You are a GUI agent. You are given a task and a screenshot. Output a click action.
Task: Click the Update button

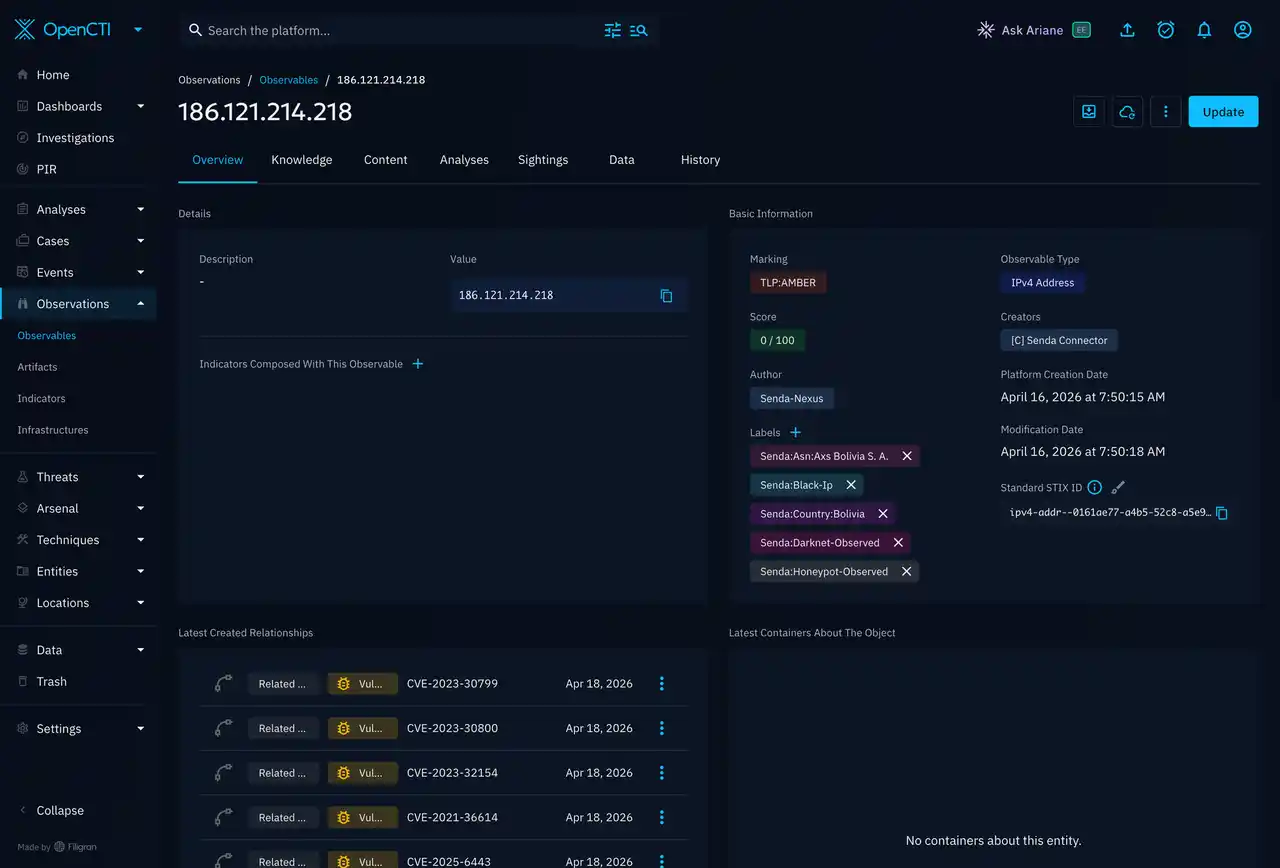(x=1223, y=112)
